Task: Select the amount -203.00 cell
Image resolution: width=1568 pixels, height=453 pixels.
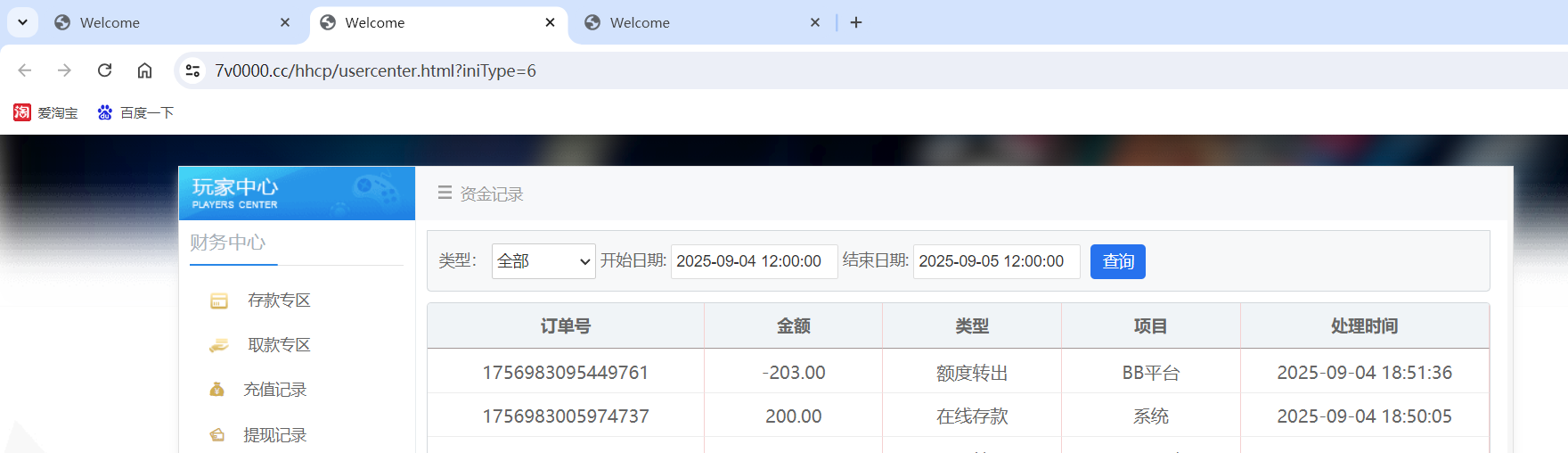Action: click(x=793, y=373)
